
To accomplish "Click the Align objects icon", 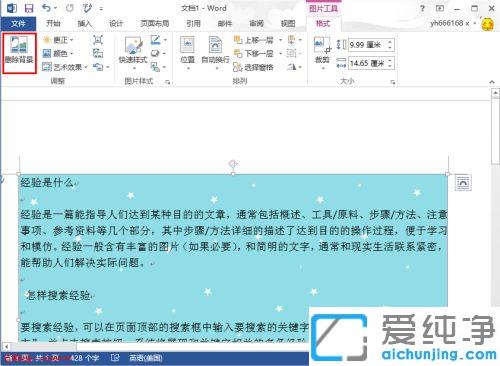I will (x=291, y=40).
